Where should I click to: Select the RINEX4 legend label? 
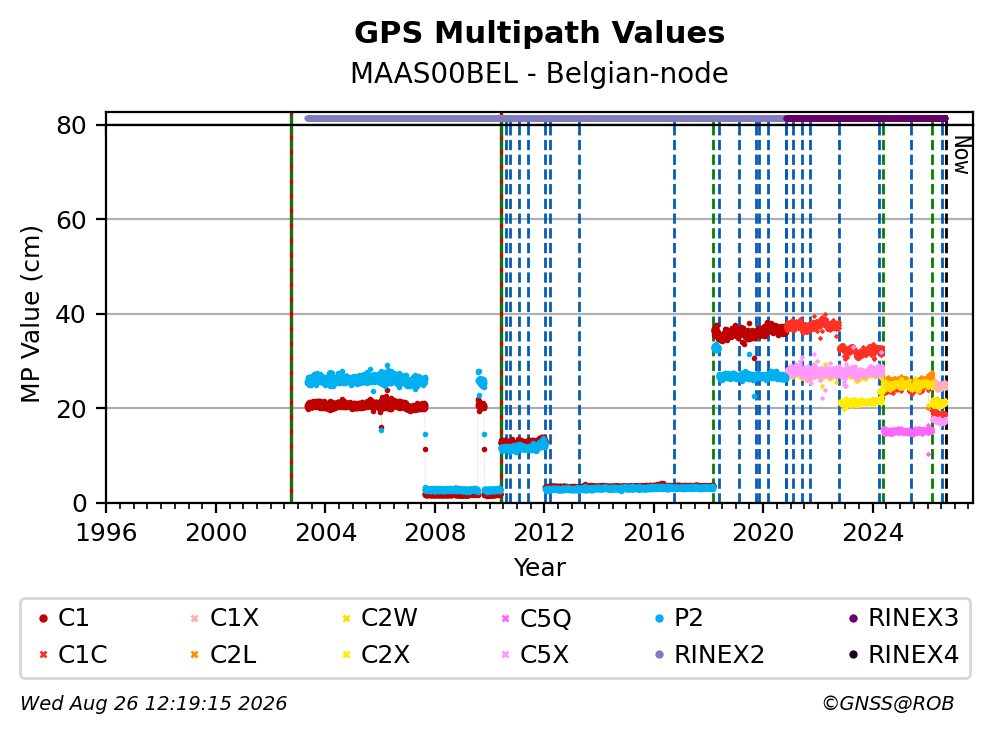pyautogui.click(x=913, y=654)
